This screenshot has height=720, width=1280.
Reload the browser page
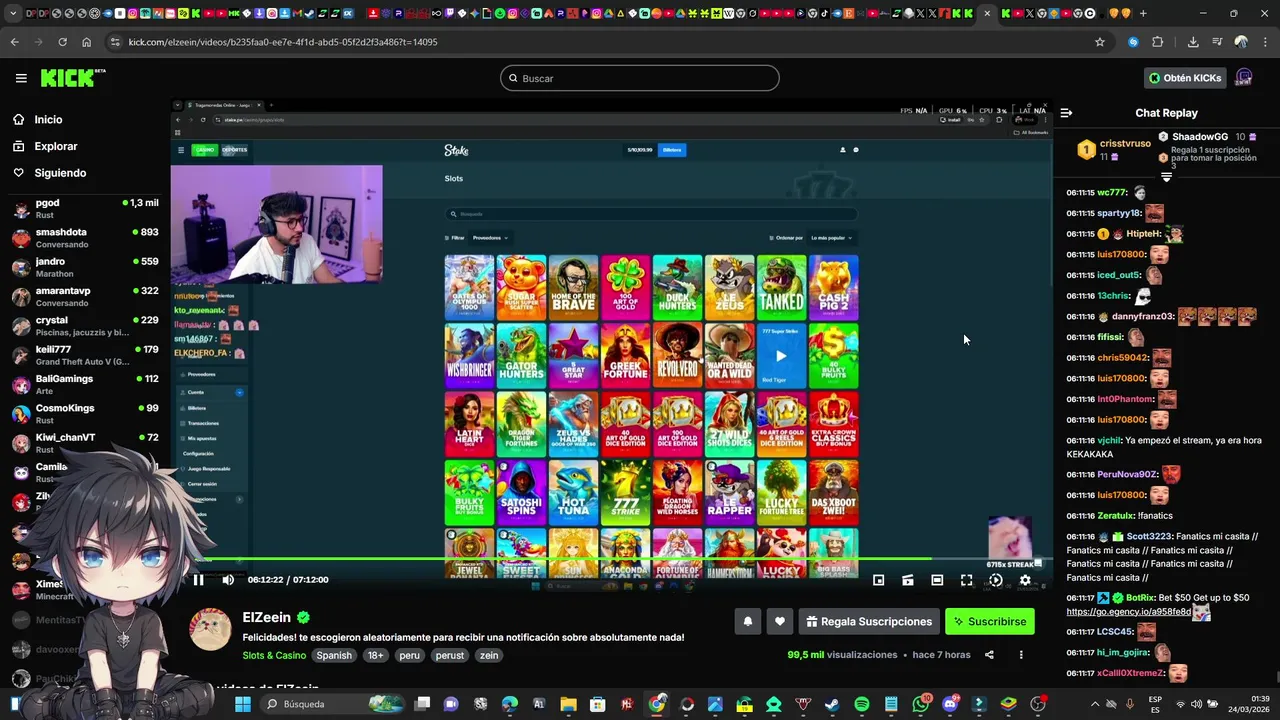click(62, 42)
